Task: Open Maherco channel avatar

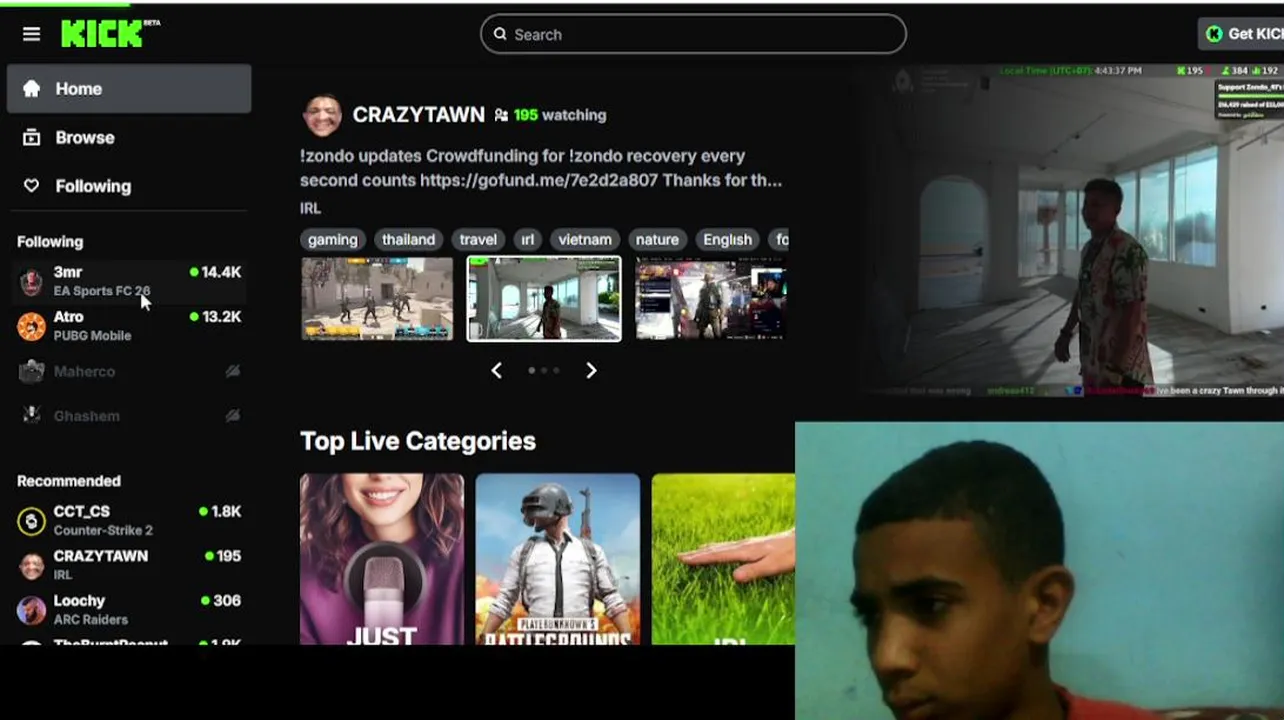Action: 32,371
